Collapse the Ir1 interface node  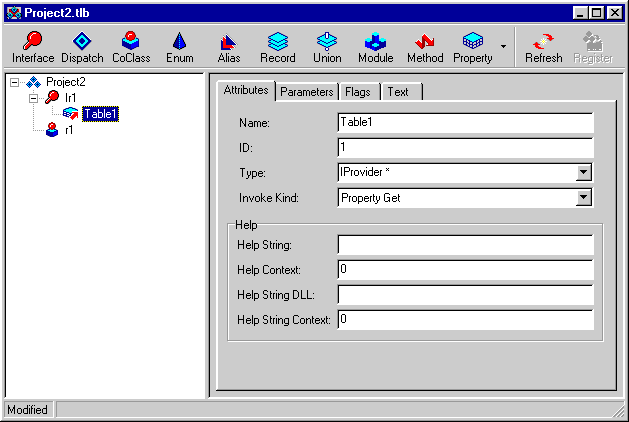pos(33,98)
